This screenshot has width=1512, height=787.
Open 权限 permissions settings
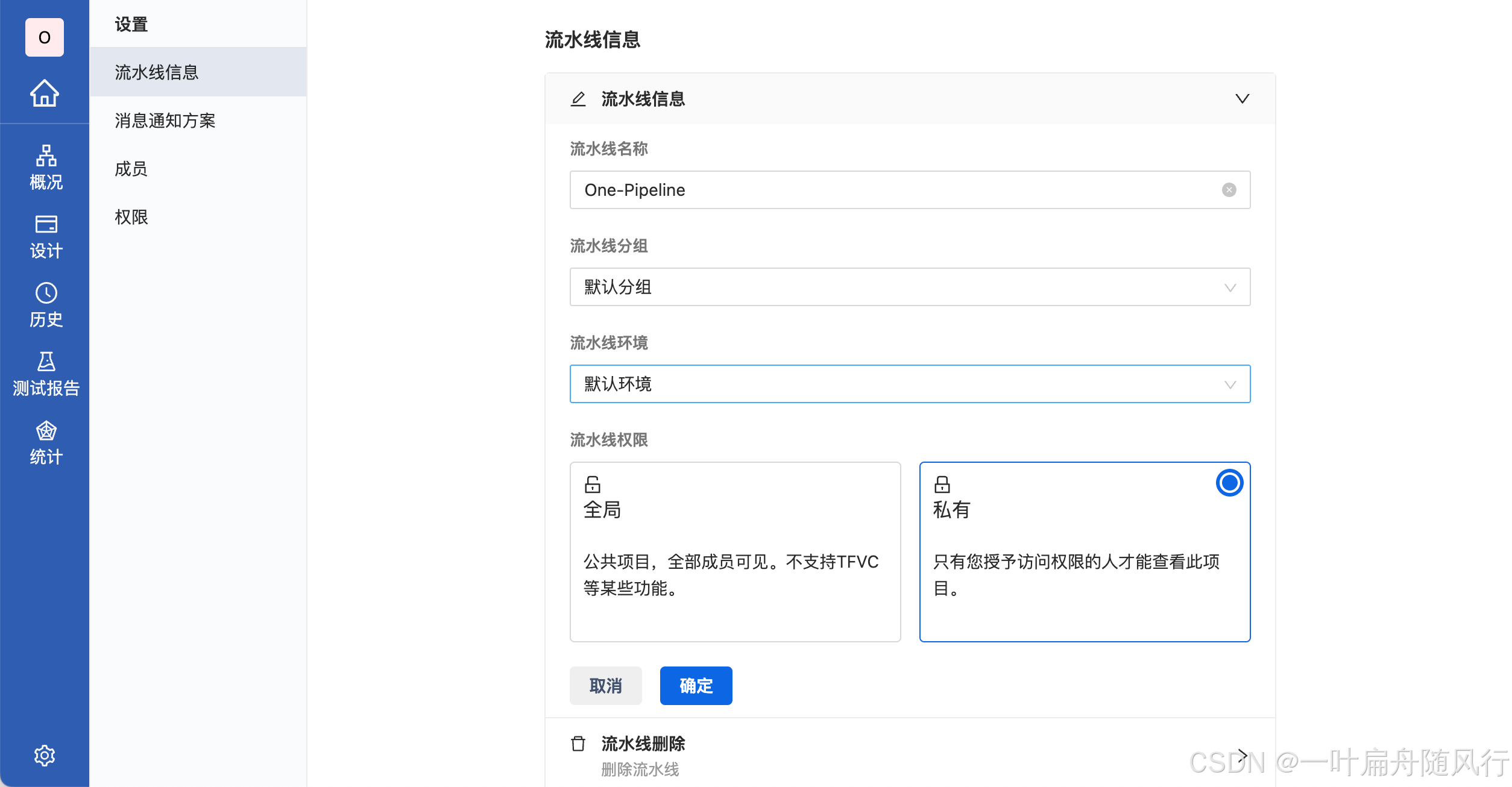pos(198,217)
